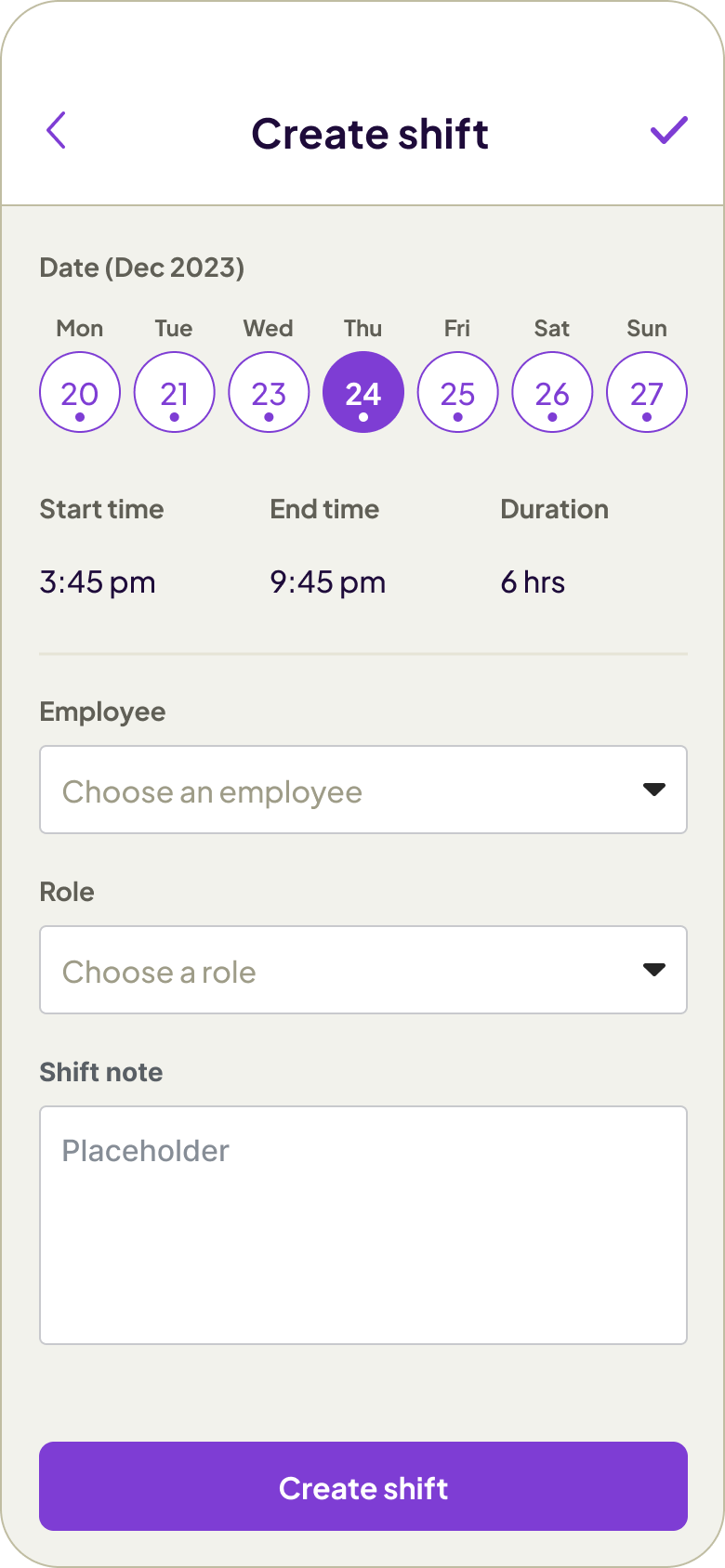725x1568 pixels.
Task: Focus the Shift note text area
Action: coord(363,1224)
